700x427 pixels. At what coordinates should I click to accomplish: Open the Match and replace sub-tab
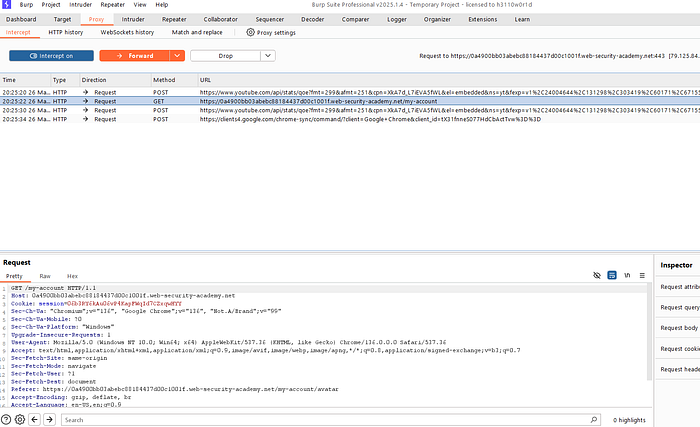point(197,32)
